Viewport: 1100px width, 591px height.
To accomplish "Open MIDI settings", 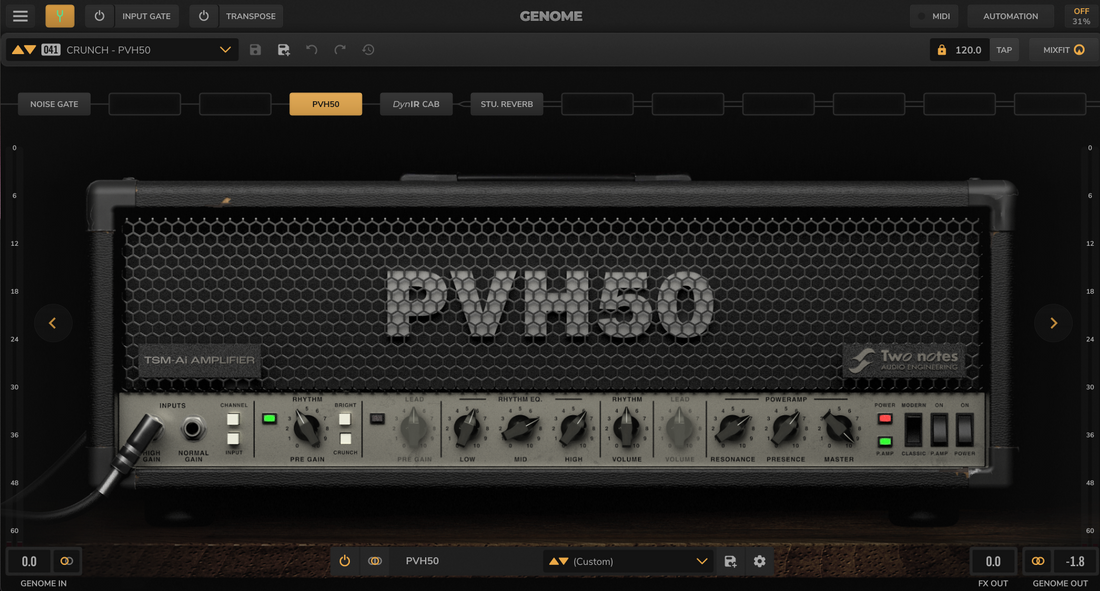I will click(934, 15).
